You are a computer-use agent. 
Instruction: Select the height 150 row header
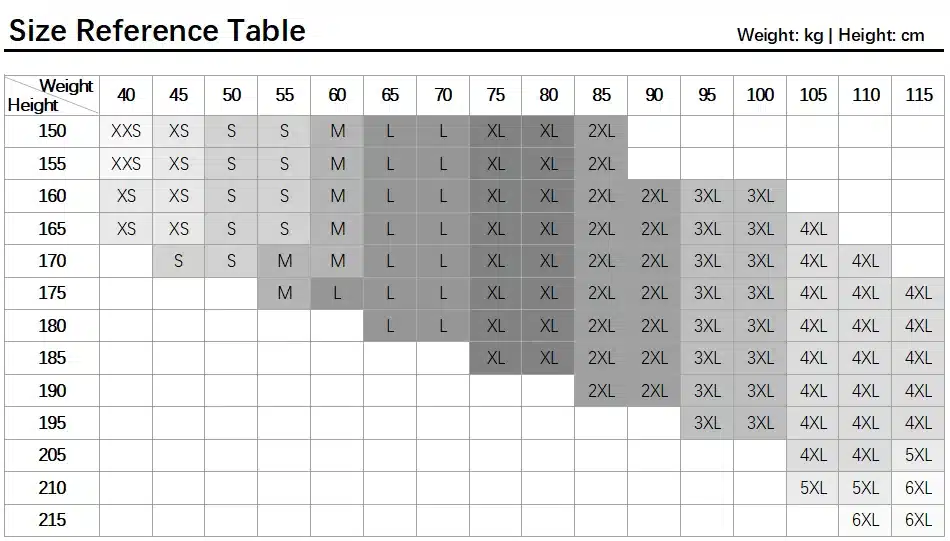tap(52, 131)
